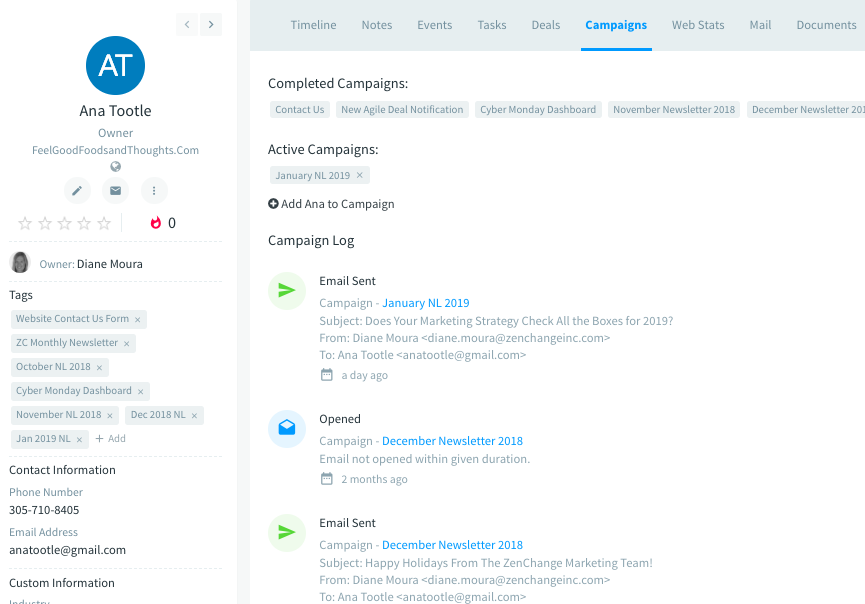Set rating to three stars
865x604 pixels.
coord(65,223)
